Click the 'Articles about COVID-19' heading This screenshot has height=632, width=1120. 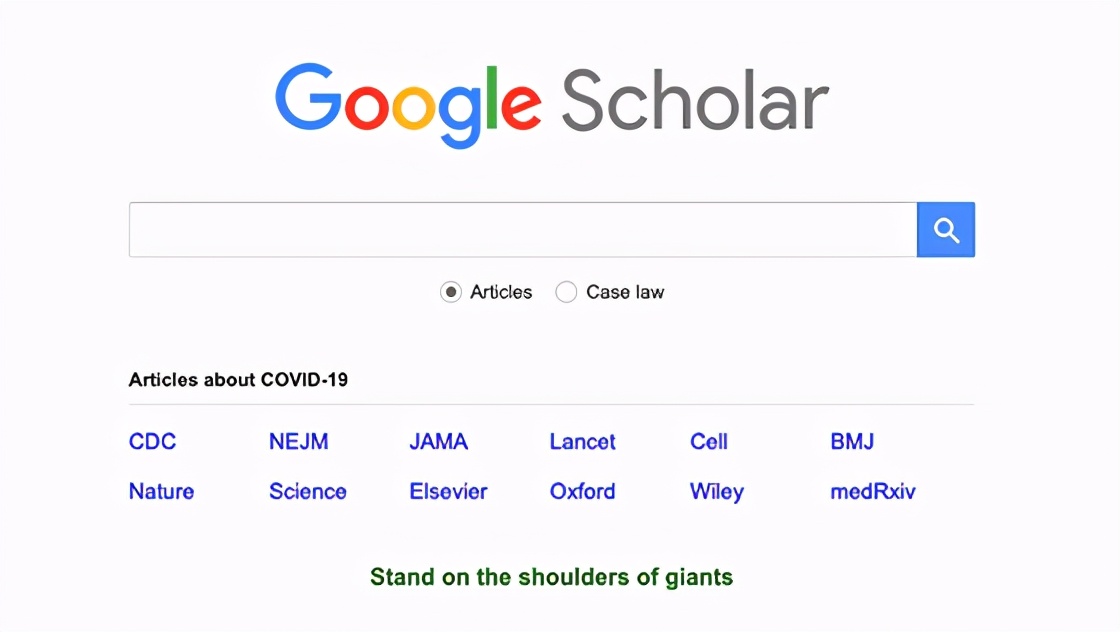click(238, 380)
